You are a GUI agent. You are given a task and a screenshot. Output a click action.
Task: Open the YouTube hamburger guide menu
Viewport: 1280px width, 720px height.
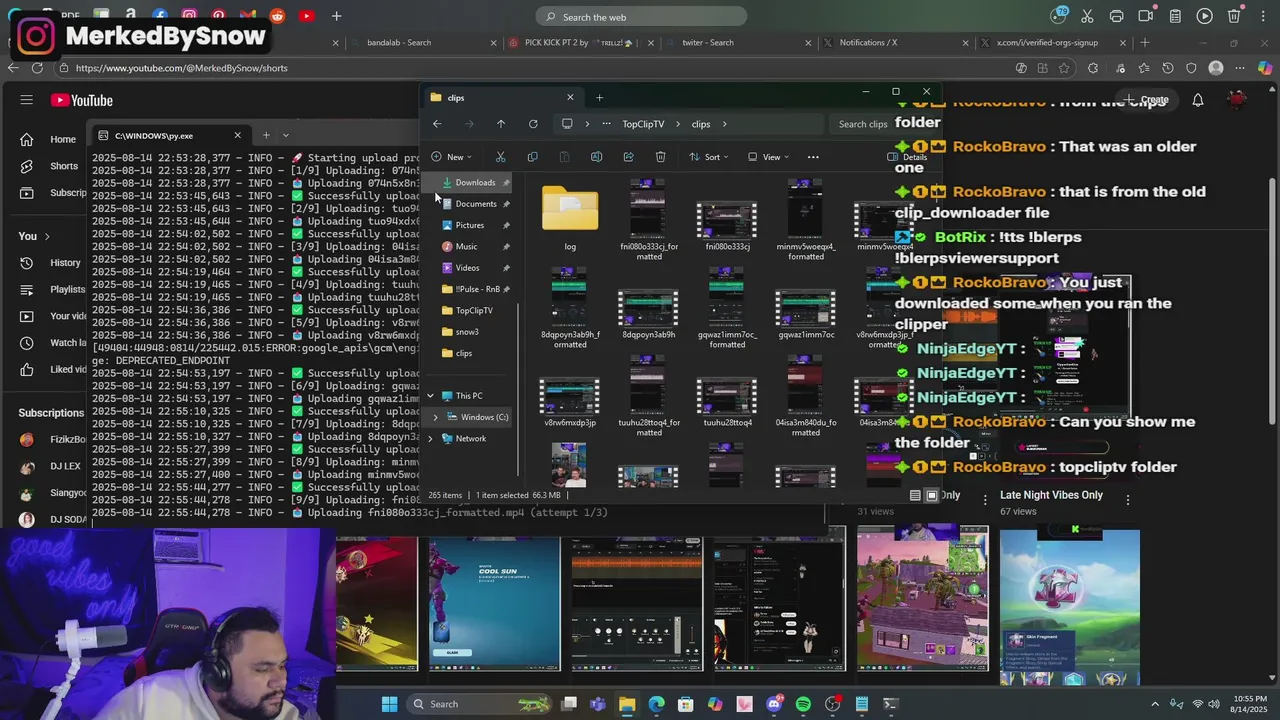coord(27,100)
